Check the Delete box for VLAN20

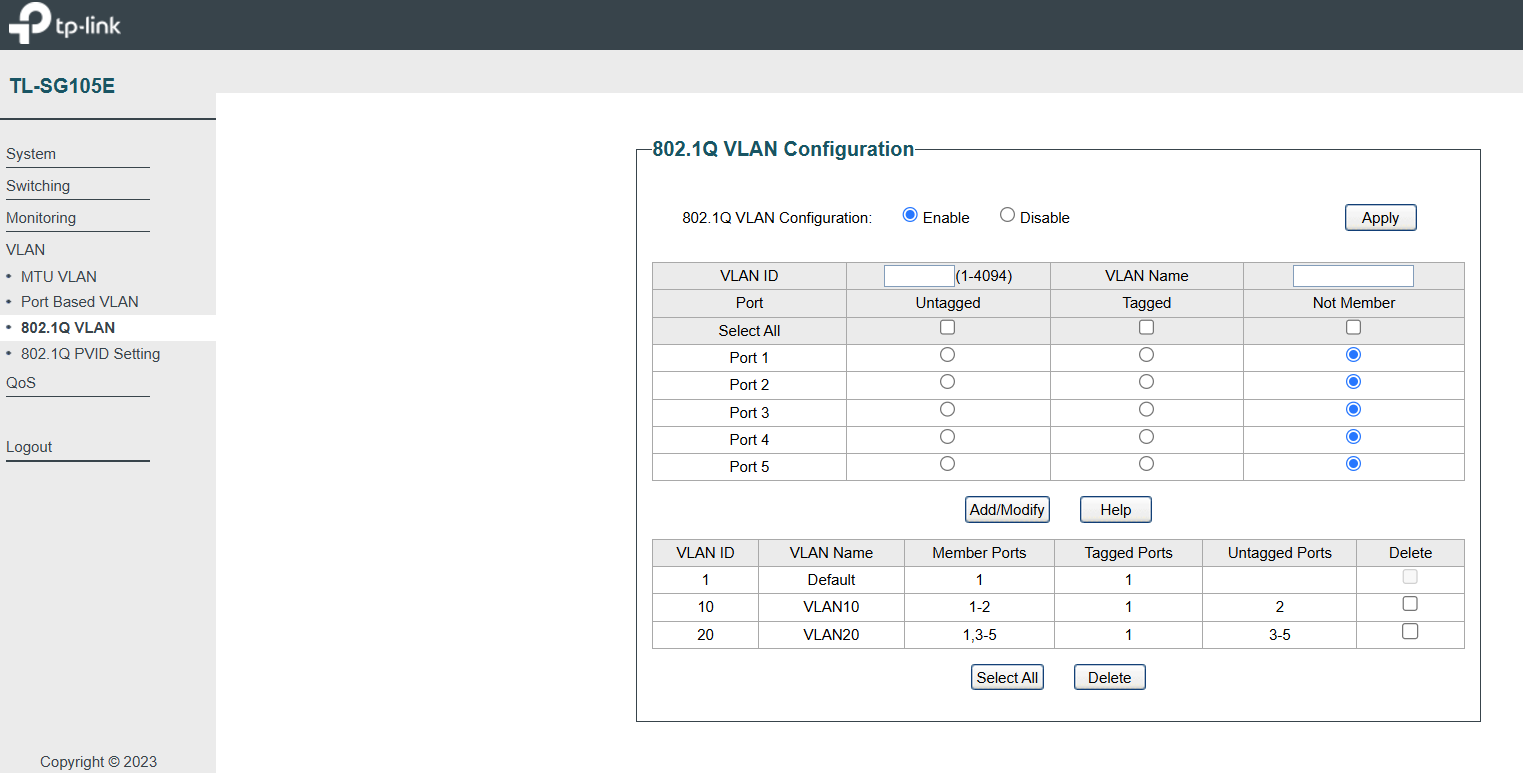click(x=1410, y=631)
